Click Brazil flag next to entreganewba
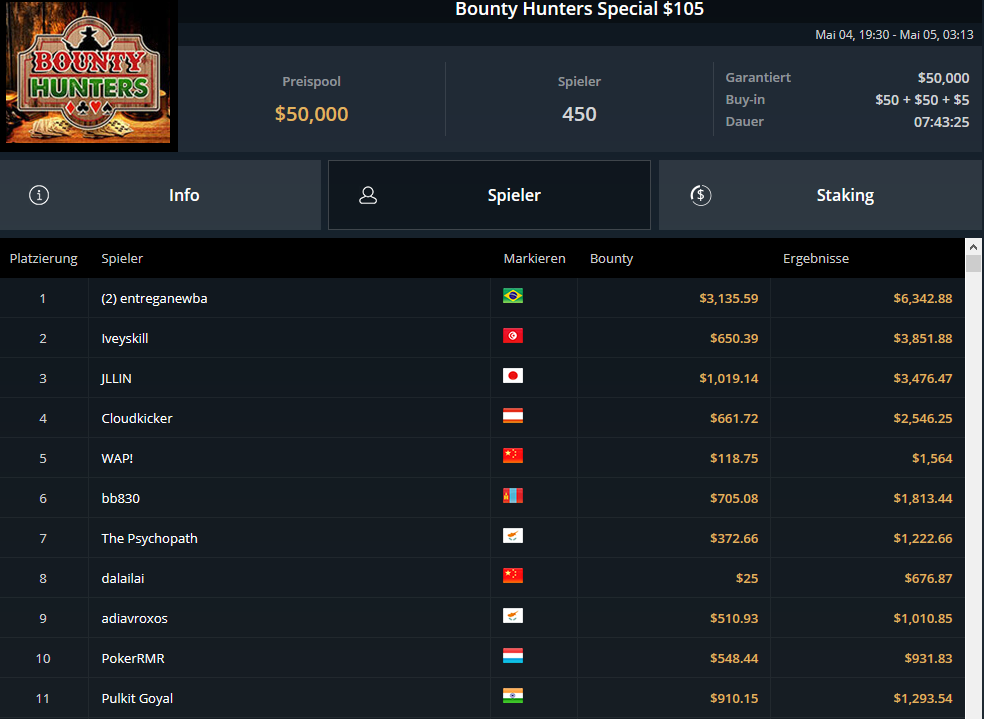The width and height of the screenshot is (984, 719). (513, 296)
